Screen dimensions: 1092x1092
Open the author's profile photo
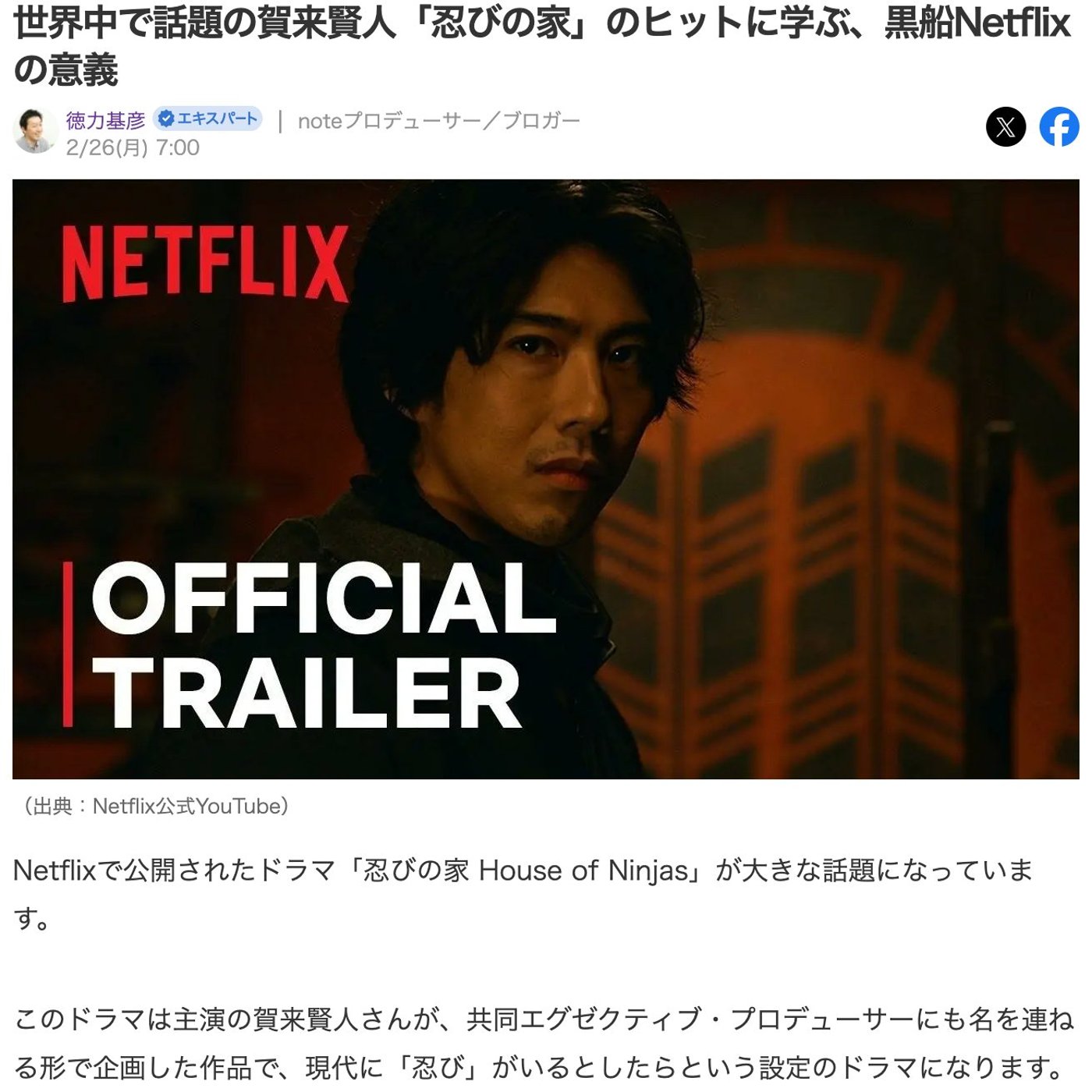(x=36, y=130)
